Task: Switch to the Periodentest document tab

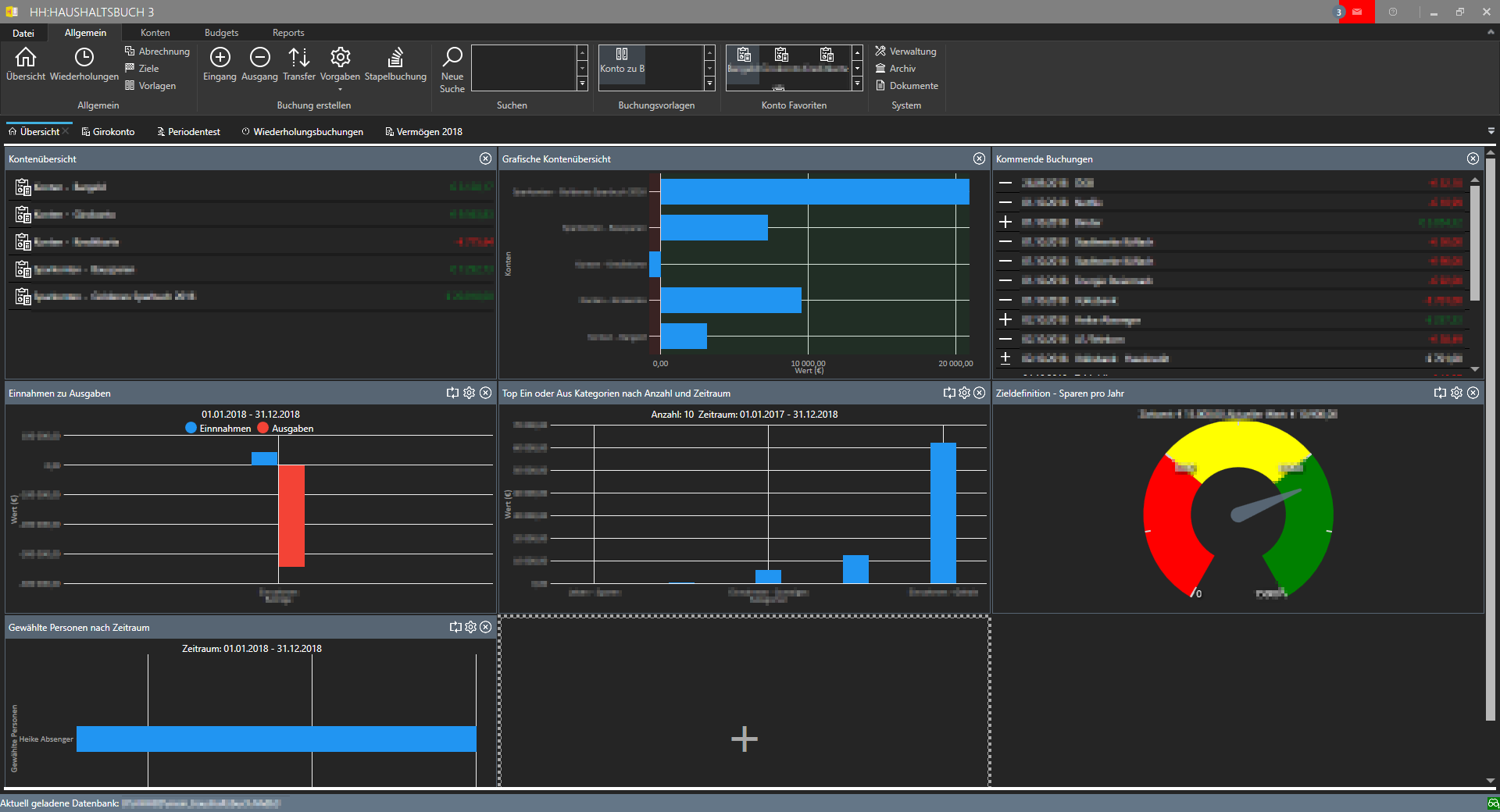Action: (x=188, y=132)
